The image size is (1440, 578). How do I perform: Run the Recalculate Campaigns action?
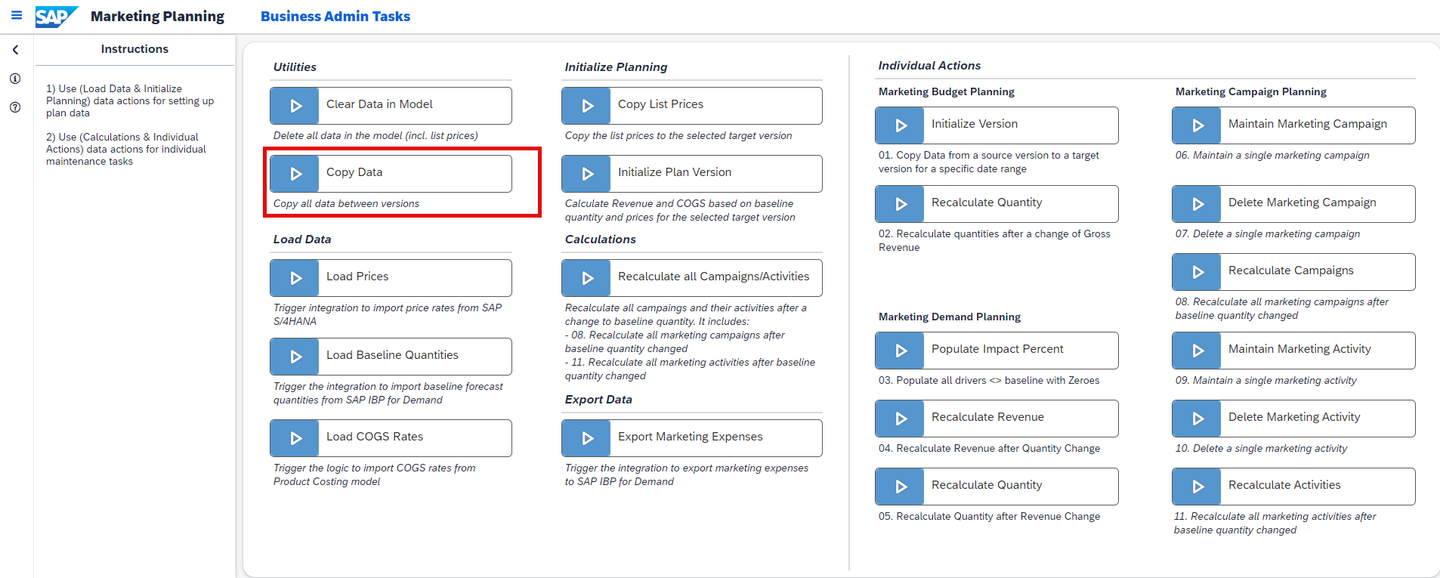click(x=1294, y=271)
